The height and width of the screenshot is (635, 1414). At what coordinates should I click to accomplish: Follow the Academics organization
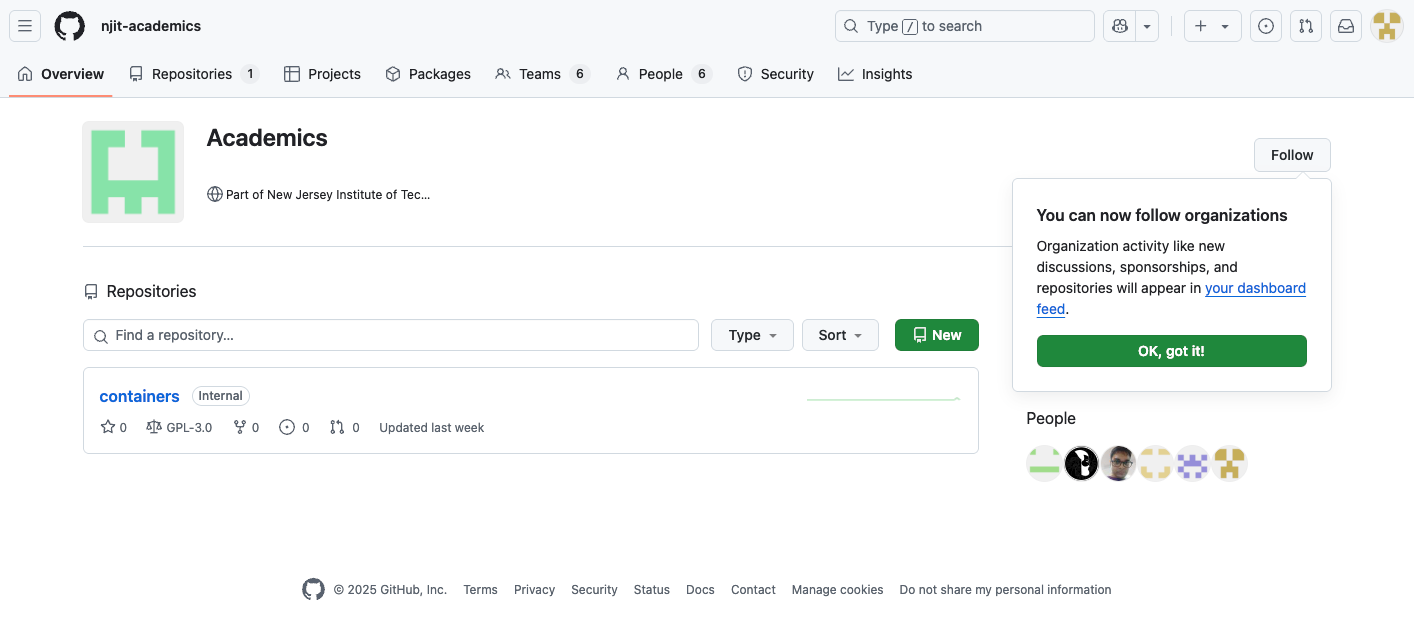coord(1292,155)
